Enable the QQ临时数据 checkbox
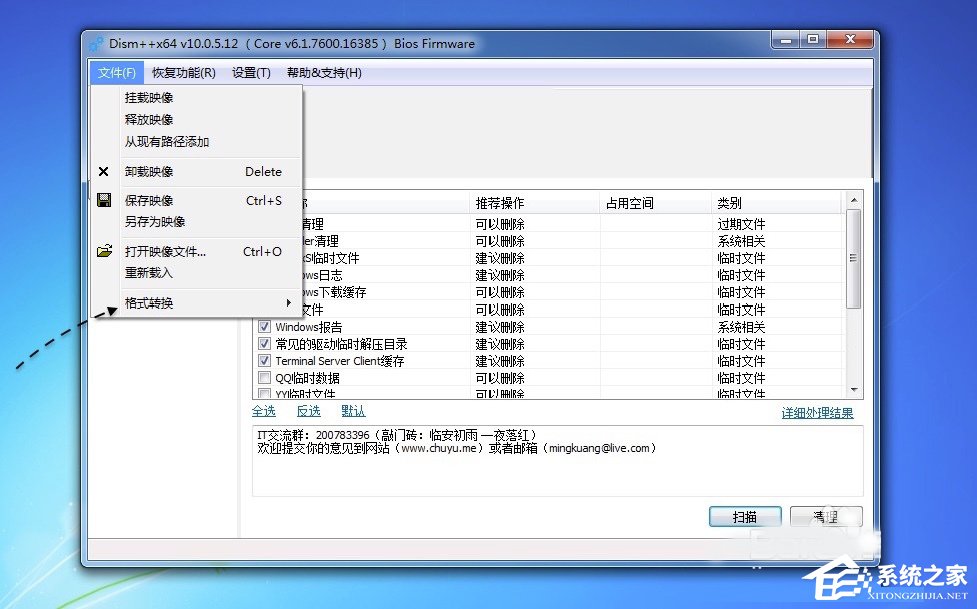977x609 pixels. pyautogui.click(x=265, y=378)
